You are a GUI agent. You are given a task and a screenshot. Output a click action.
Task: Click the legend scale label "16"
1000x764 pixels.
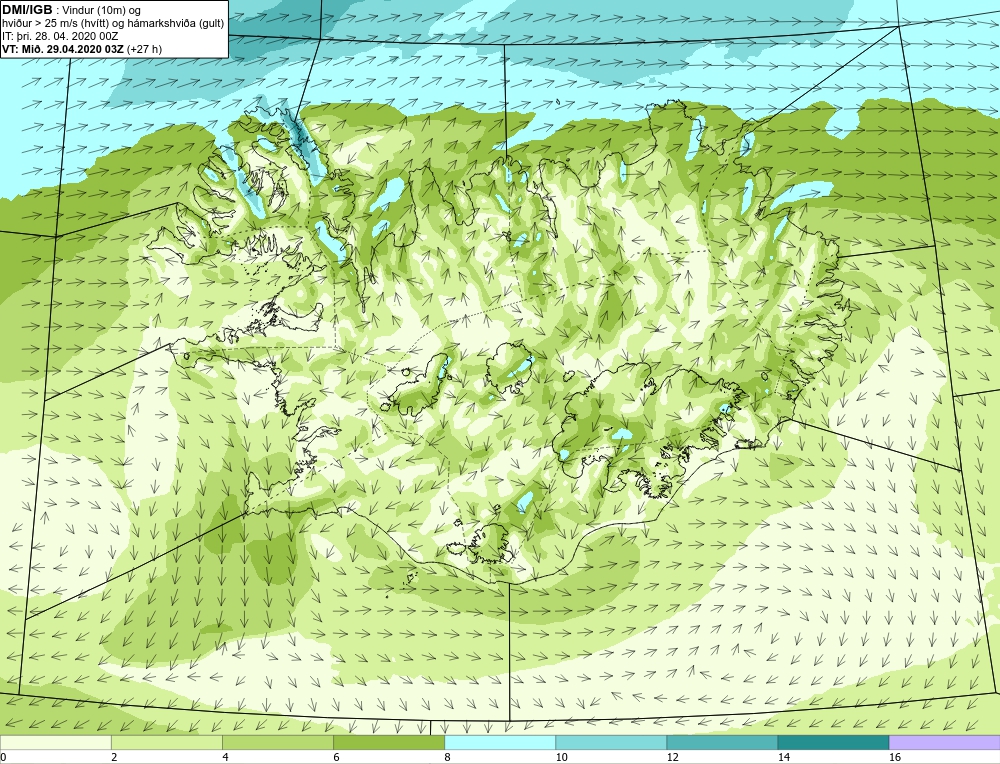click(895, 757)
